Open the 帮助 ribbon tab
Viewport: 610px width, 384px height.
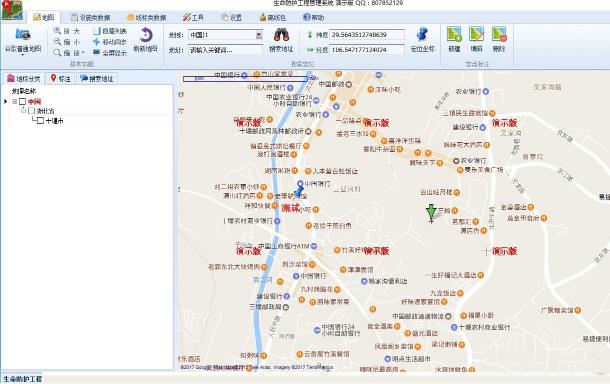tap(314, 18)
